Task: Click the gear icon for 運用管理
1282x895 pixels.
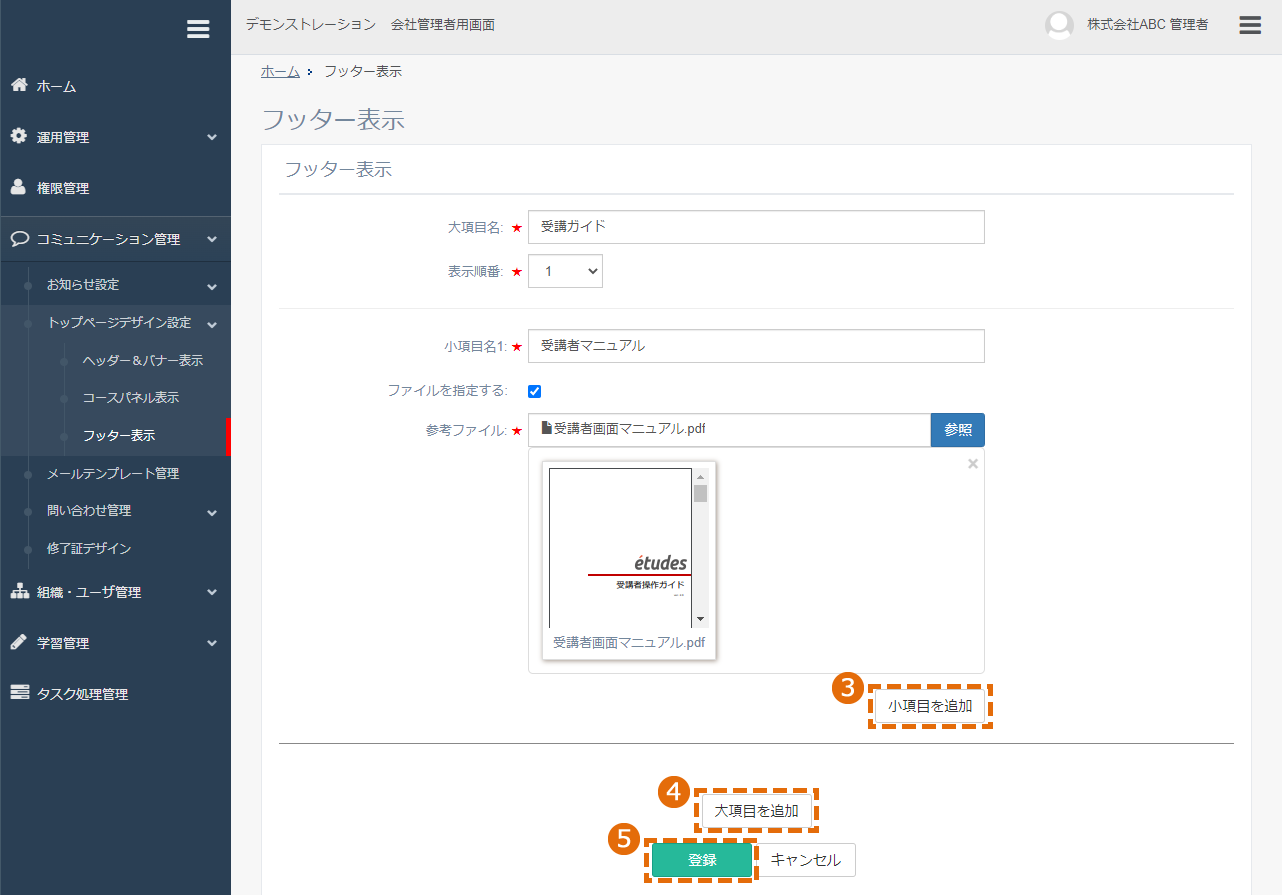Action: (x=19, y=136)
